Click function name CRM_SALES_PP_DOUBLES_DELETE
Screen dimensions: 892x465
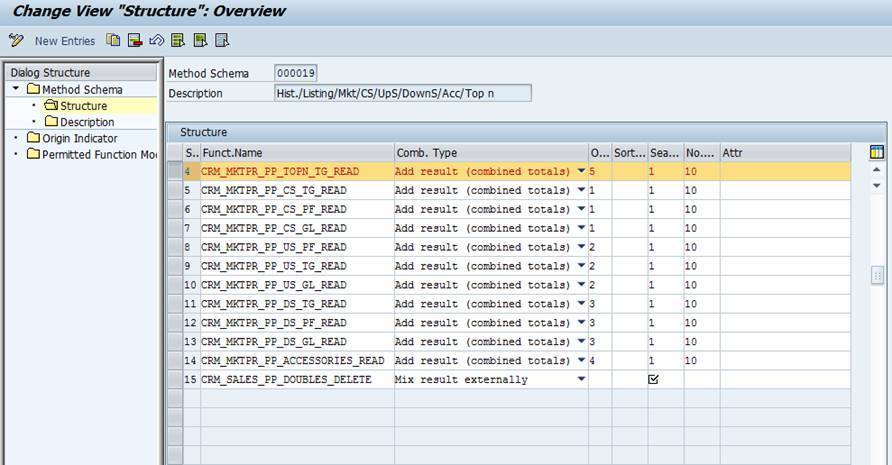pyautogui.click(x=286, y=379)
